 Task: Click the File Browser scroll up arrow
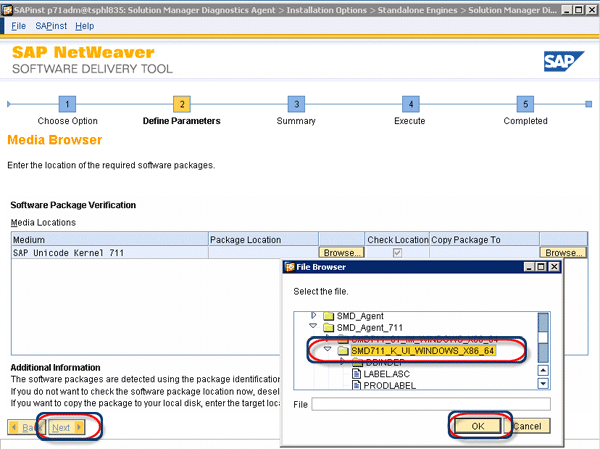[543, 370]
